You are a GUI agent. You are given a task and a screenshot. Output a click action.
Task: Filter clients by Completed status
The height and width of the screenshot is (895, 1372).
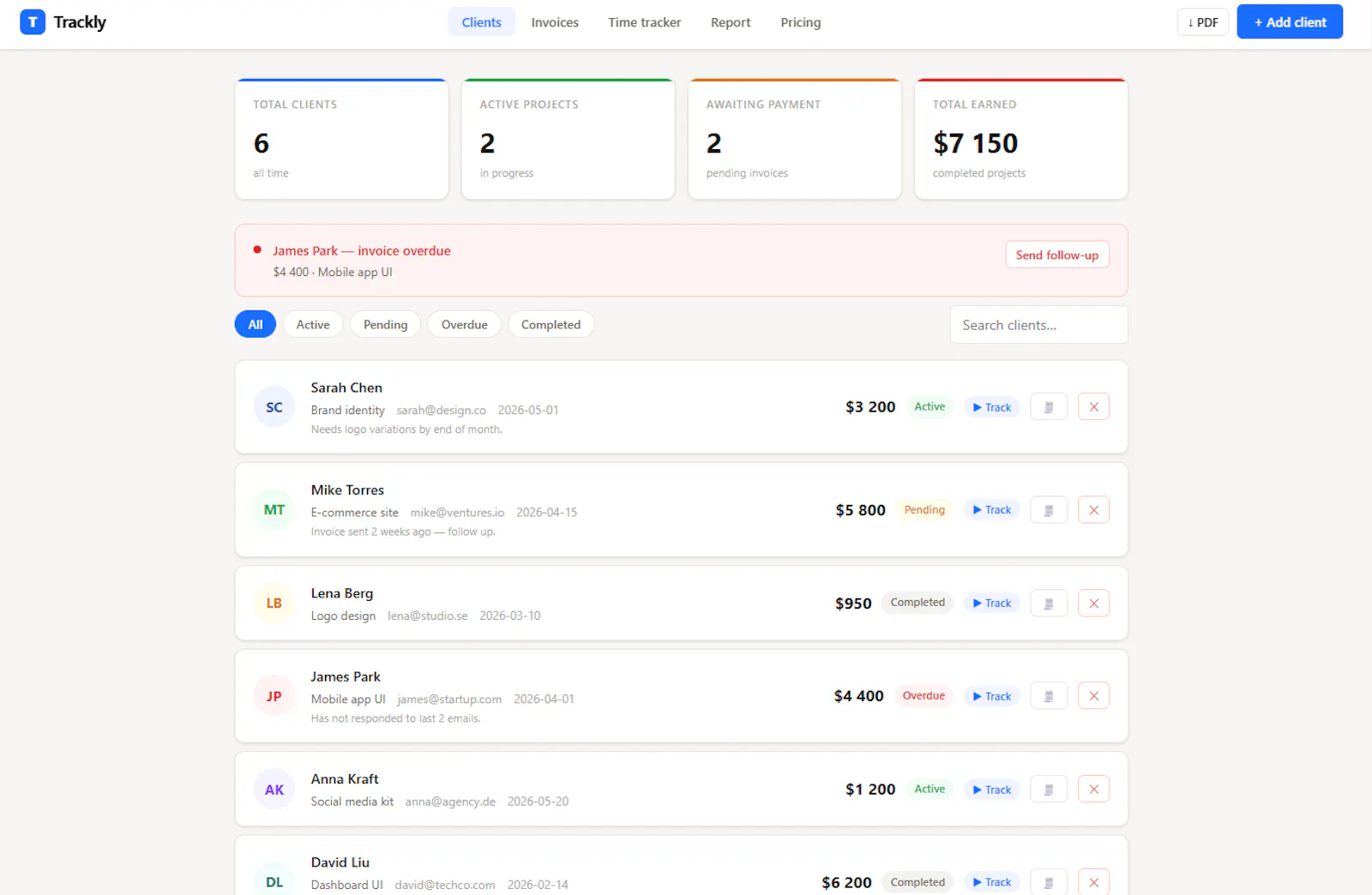pyautogui.click(x=551, y=324)
